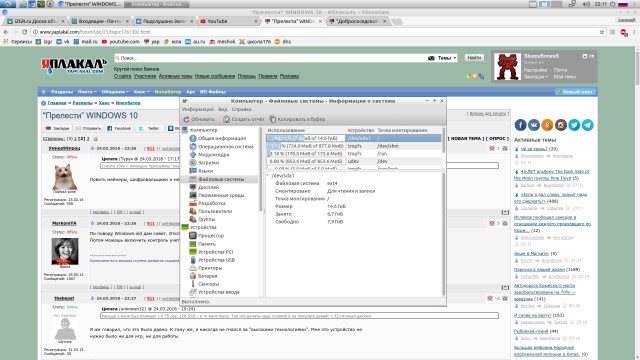Click the Настройки link in user panel

(535, 70)
